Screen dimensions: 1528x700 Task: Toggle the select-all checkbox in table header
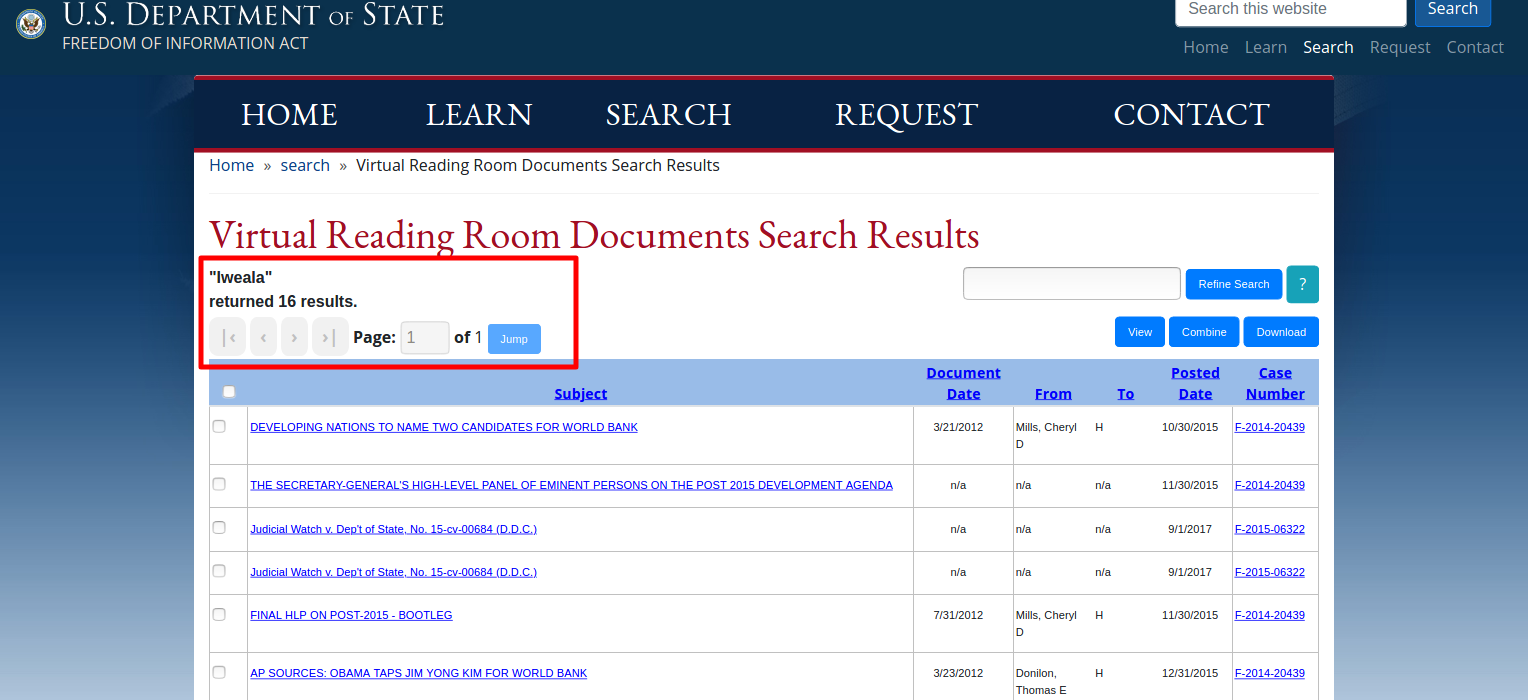[x=229, y=392]
